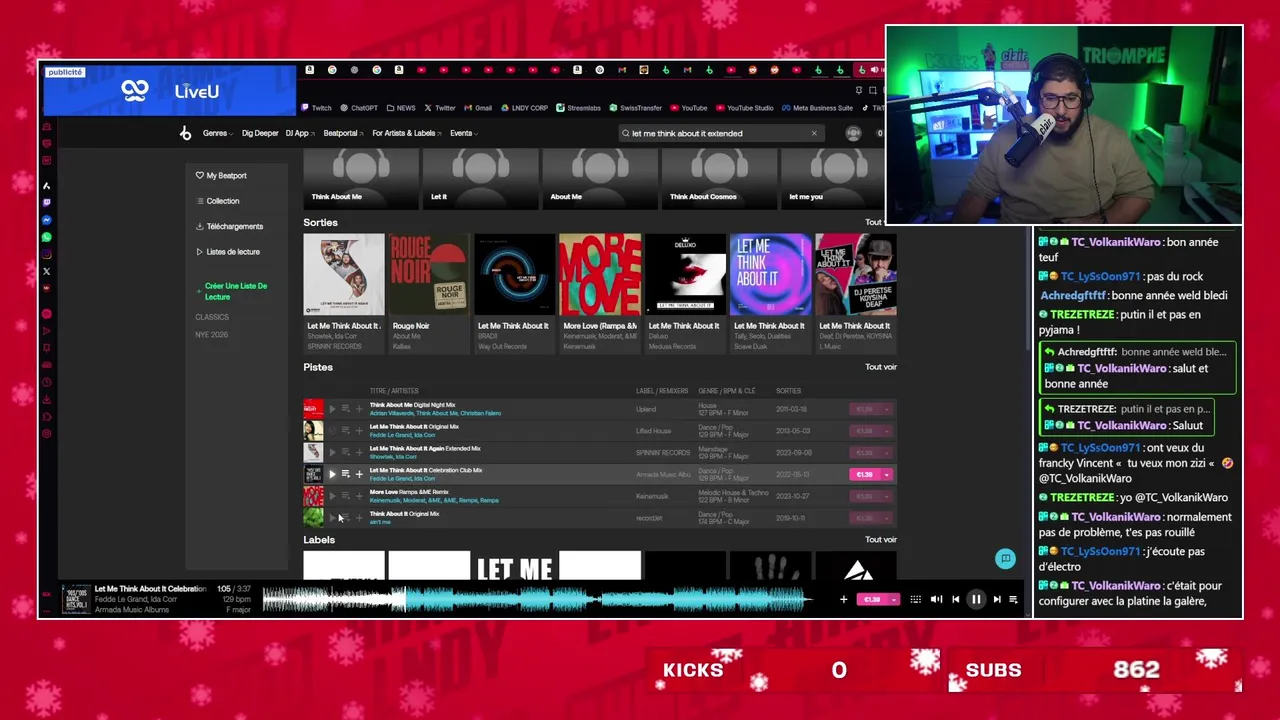Buy playing track via player €1.39 button
1280x720 pixels.
pyautogui.click(x=872, y=599)
